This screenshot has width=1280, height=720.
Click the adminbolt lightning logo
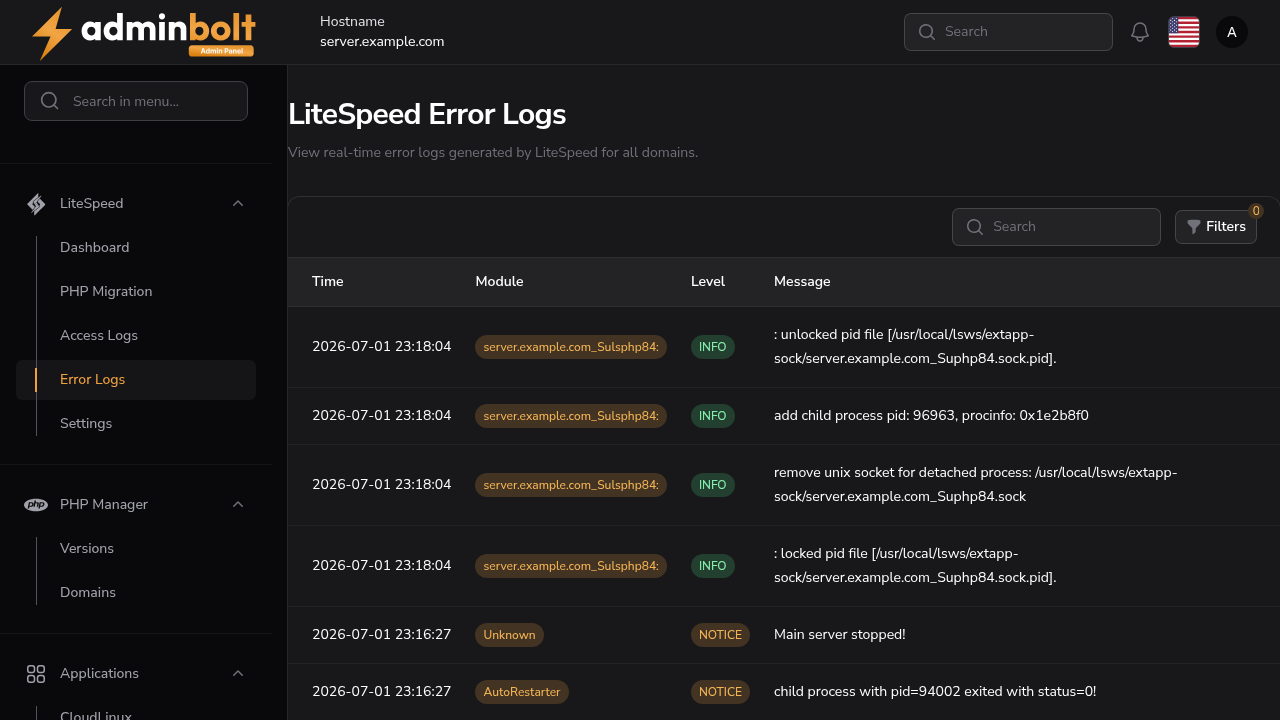coord(143,33)
